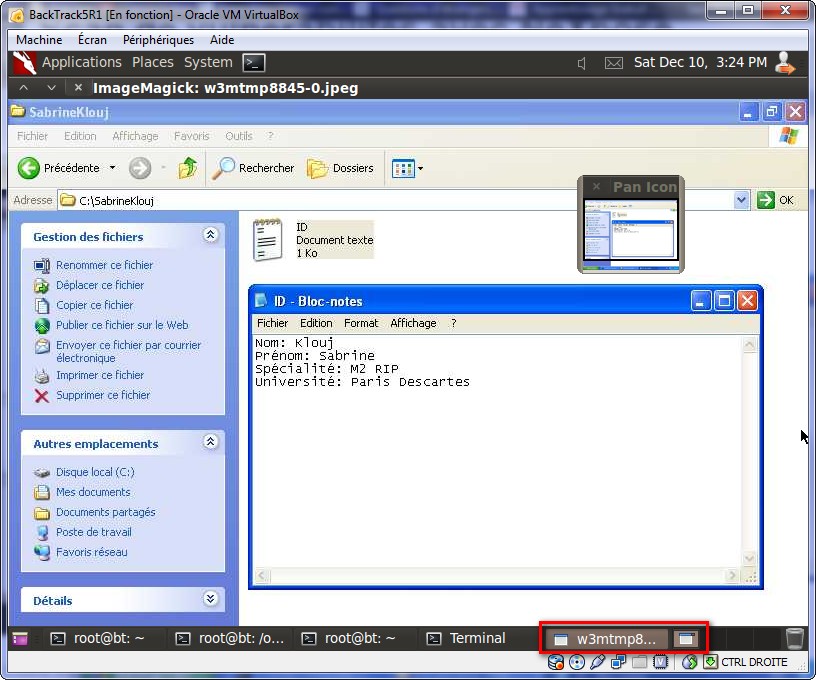Switch to the root@bt: /o... taskbar window
Screen dimensions: 816x680
(231, 638)
